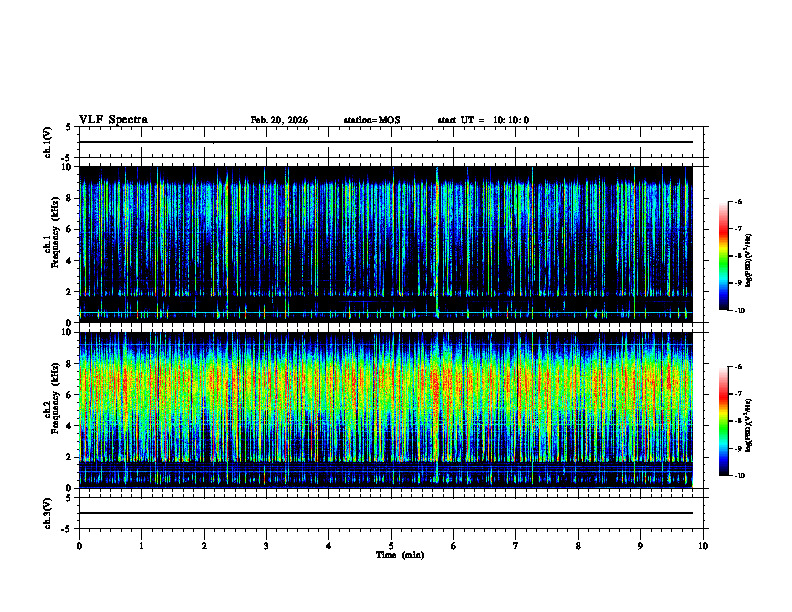The image size is (792, 612).
Task: Click time axis tick label "6"
Action: coord(454,546)
